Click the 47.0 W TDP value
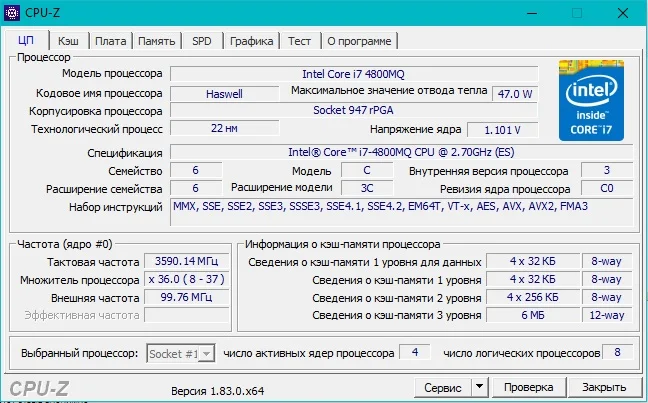This screenshot has height=403, width=648. pyautogui.click(x=515, y=94)
